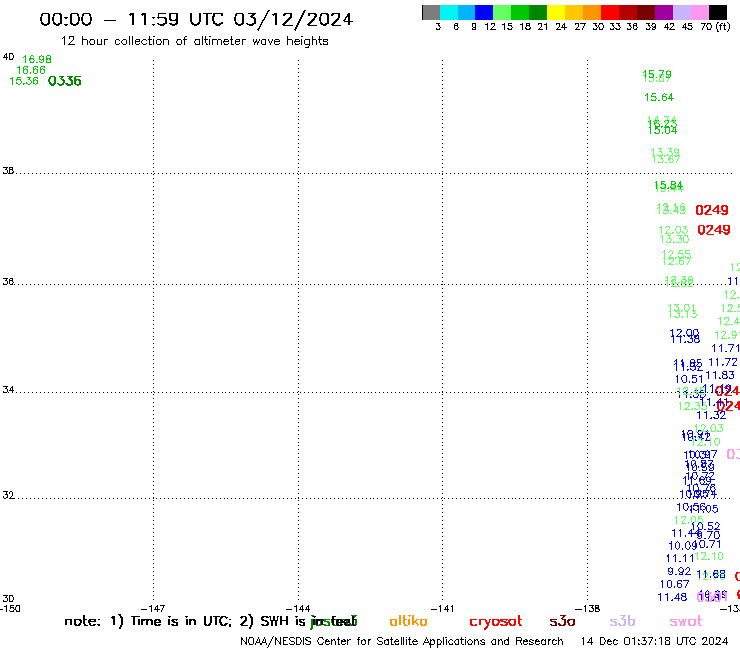
Task: Click wave height value 10.67
Action: pos(674,585)
